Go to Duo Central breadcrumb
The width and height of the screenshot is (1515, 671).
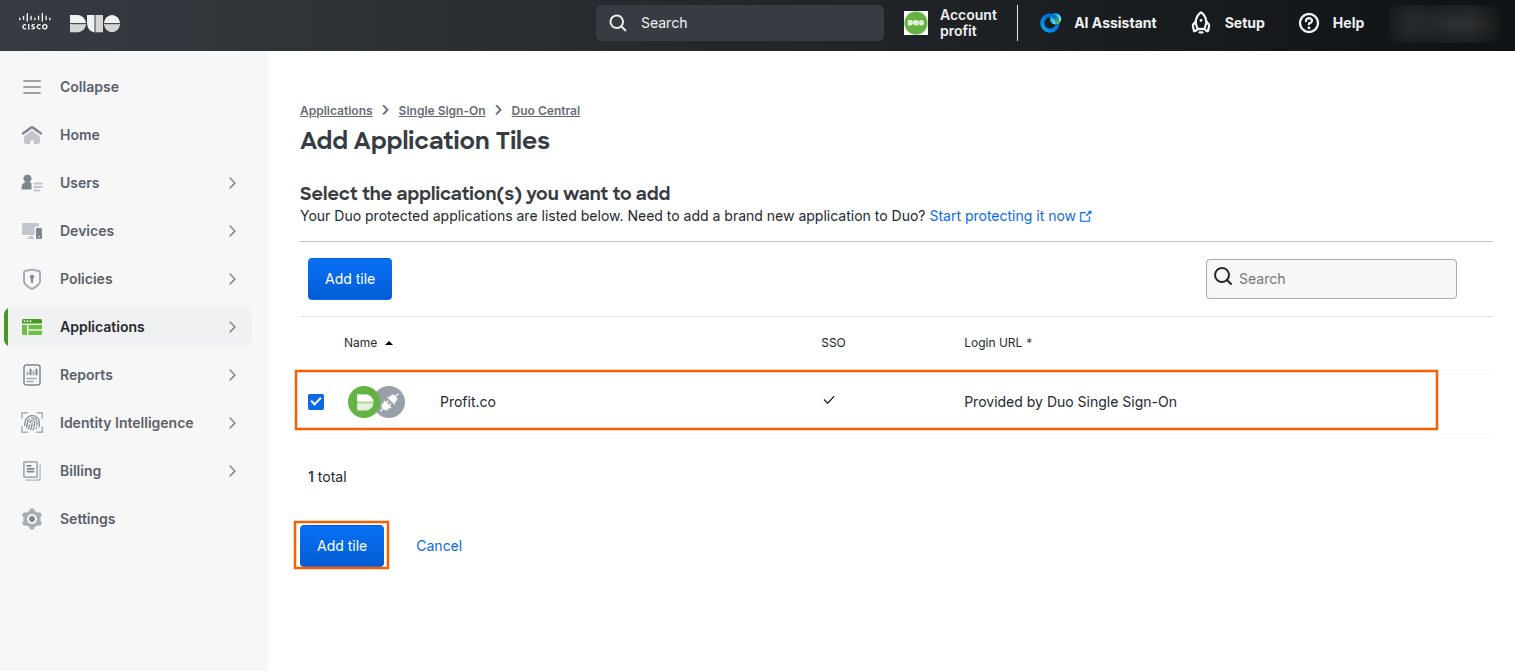click(x=546, y=111)
